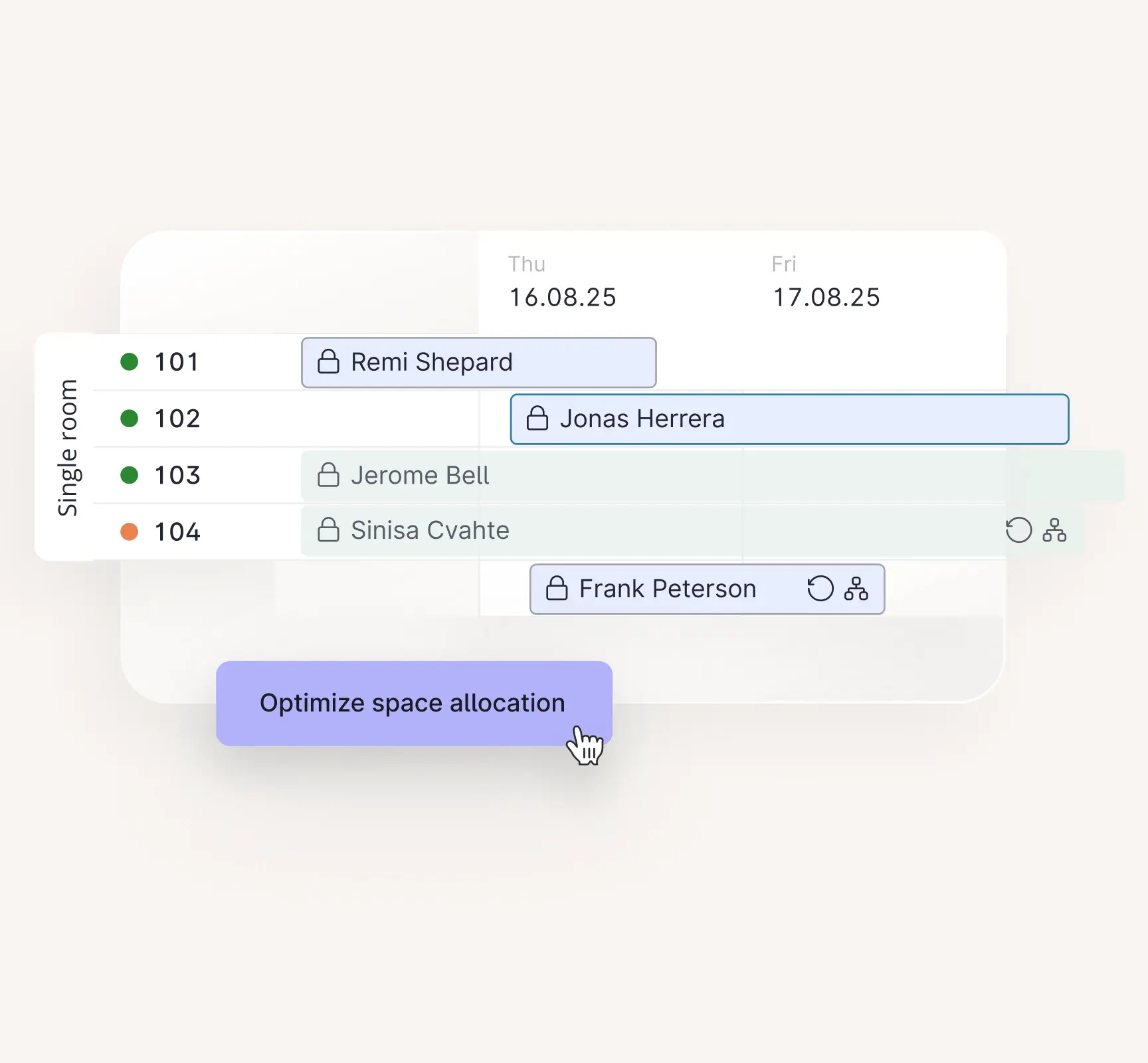The width and height of the screenshot is (1148, 1063).
Task: Select room number 103
Action: 177,476
